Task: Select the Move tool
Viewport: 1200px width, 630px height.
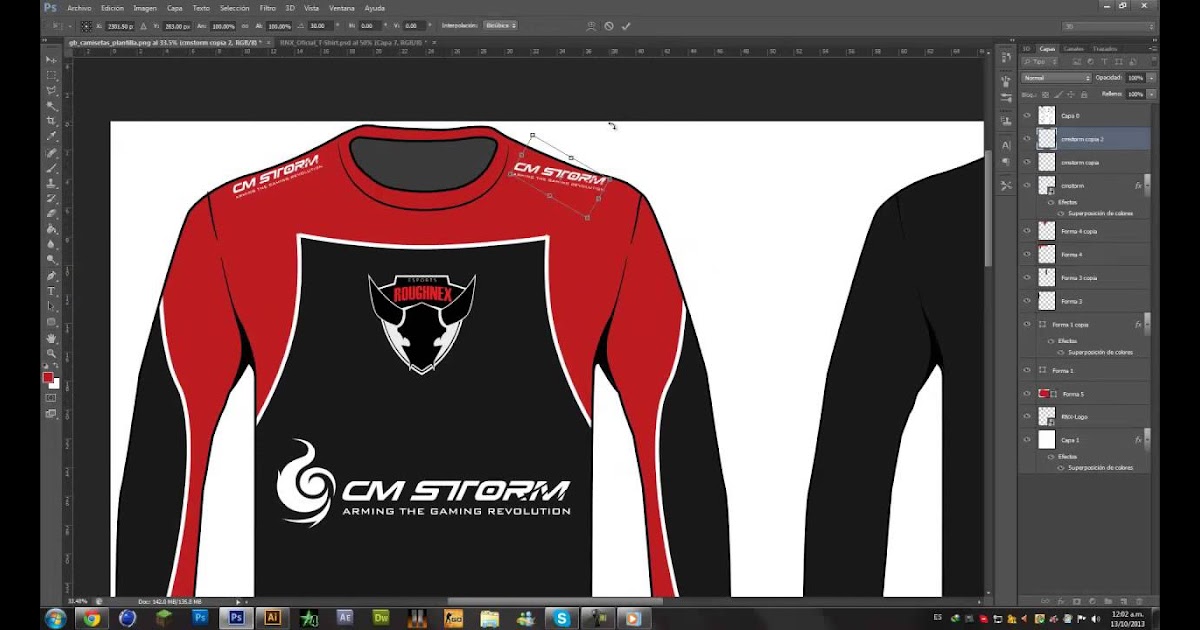Action: [52, 60]
